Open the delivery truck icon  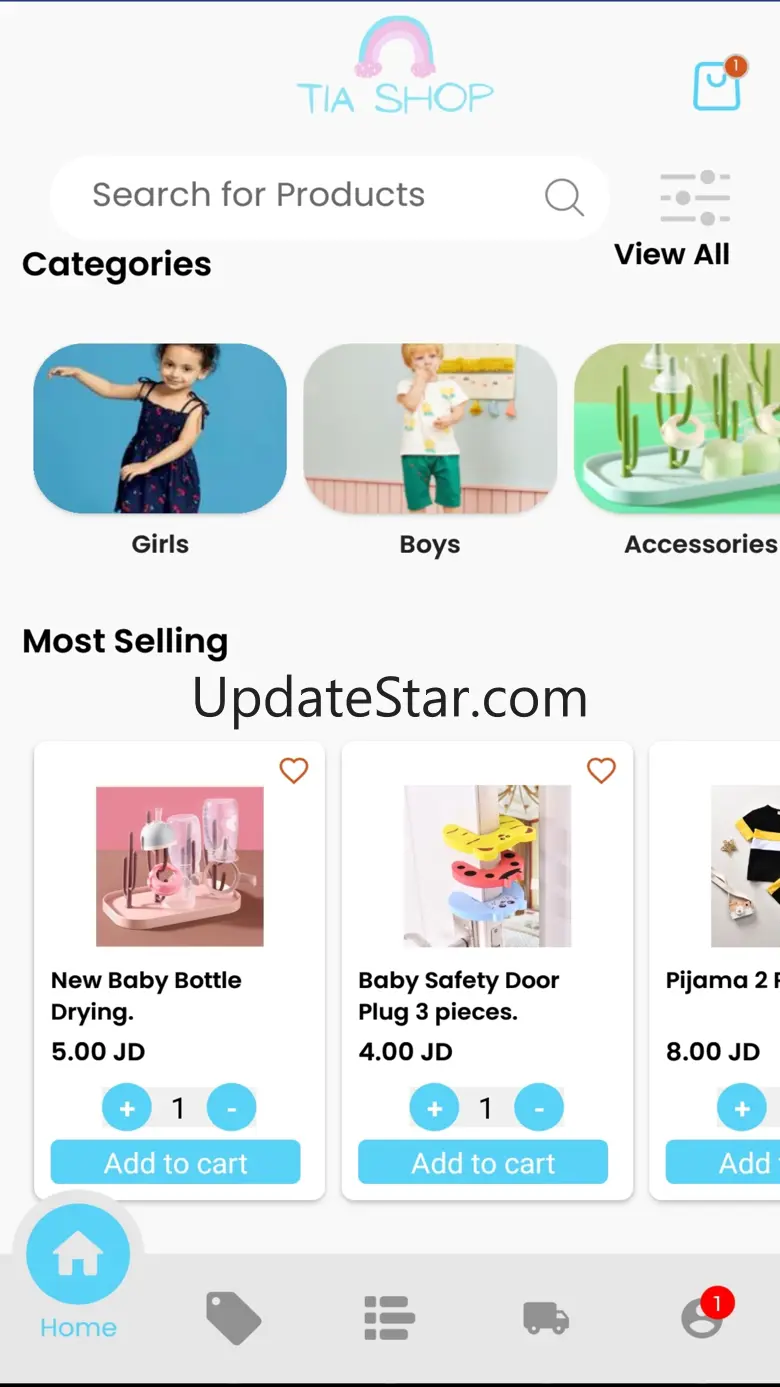coord(546,1317)
